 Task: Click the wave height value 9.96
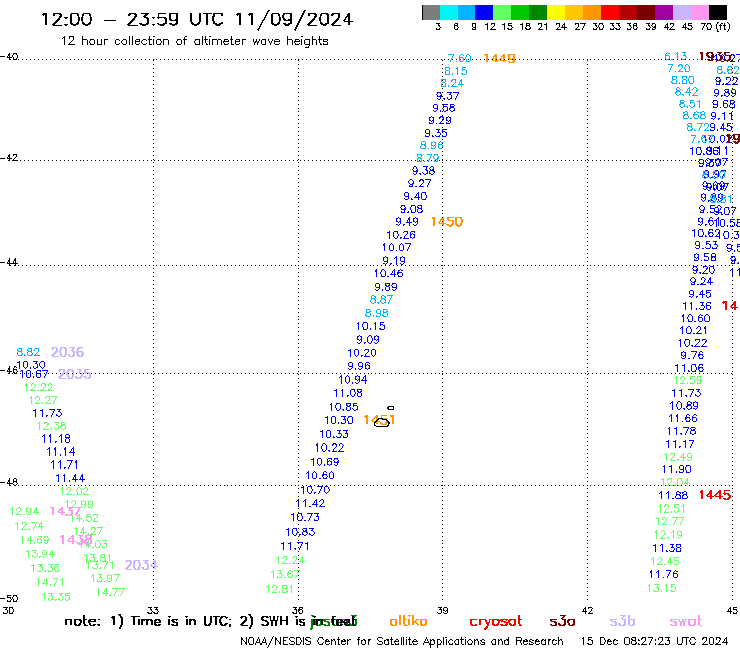359,366
